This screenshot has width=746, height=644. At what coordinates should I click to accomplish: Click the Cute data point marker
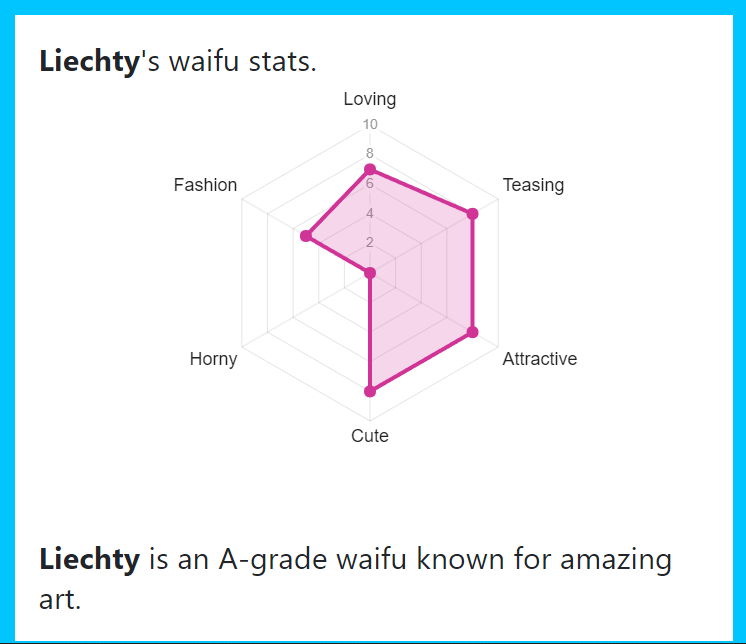(x=370, y=391)
